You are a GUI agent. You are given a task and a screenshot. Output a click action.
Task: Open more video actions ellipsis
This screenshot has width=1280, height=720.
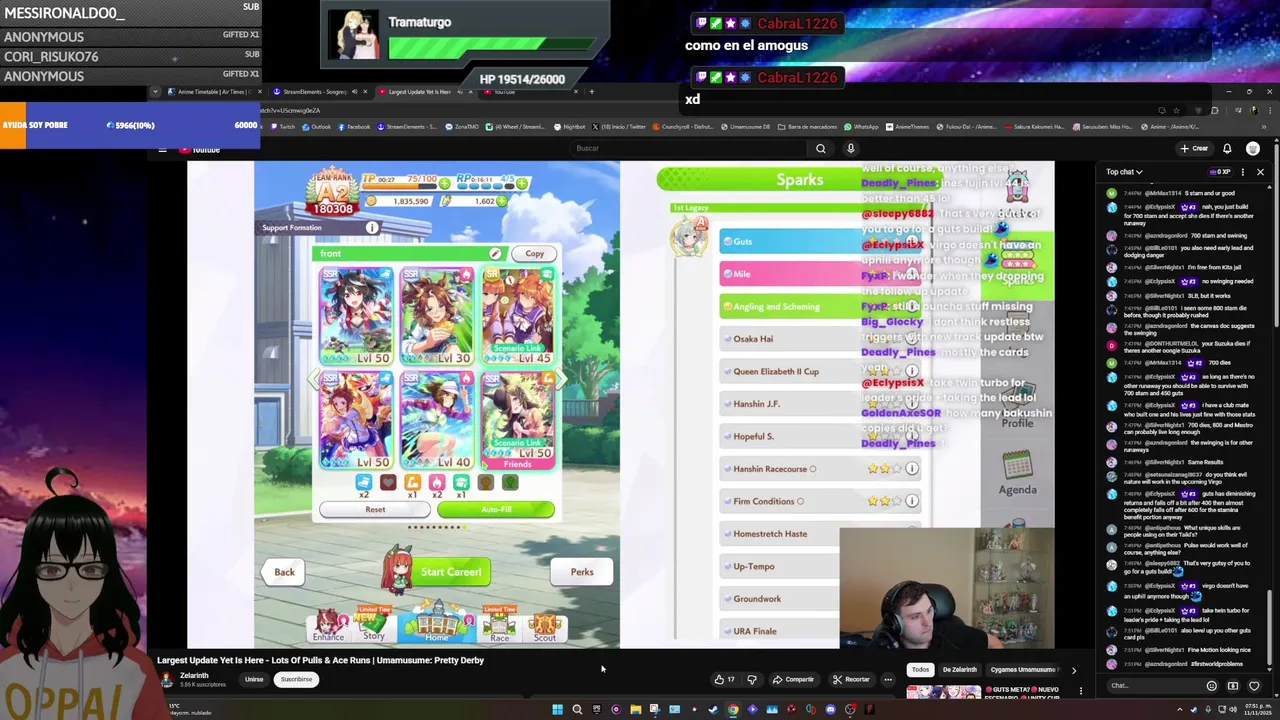(x=887, y=679)
